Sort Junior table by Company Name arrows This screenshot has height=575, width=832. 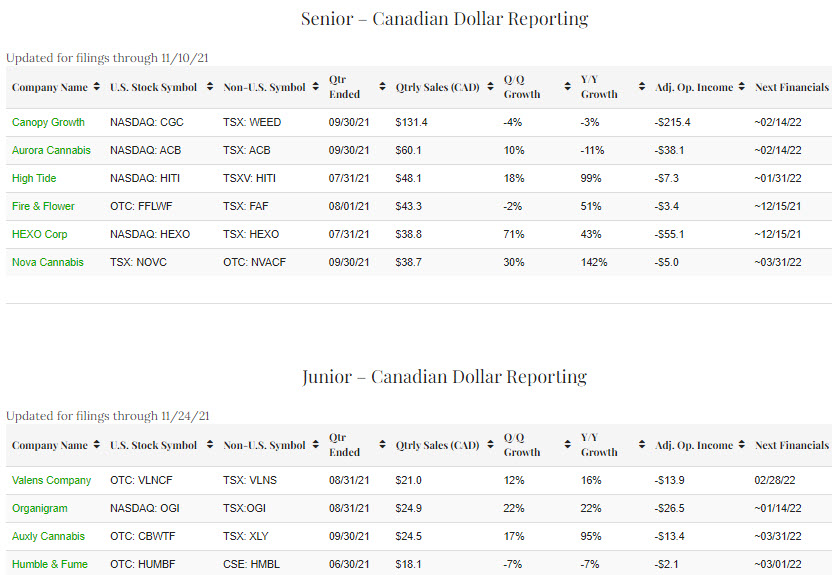tap(95, 445)
